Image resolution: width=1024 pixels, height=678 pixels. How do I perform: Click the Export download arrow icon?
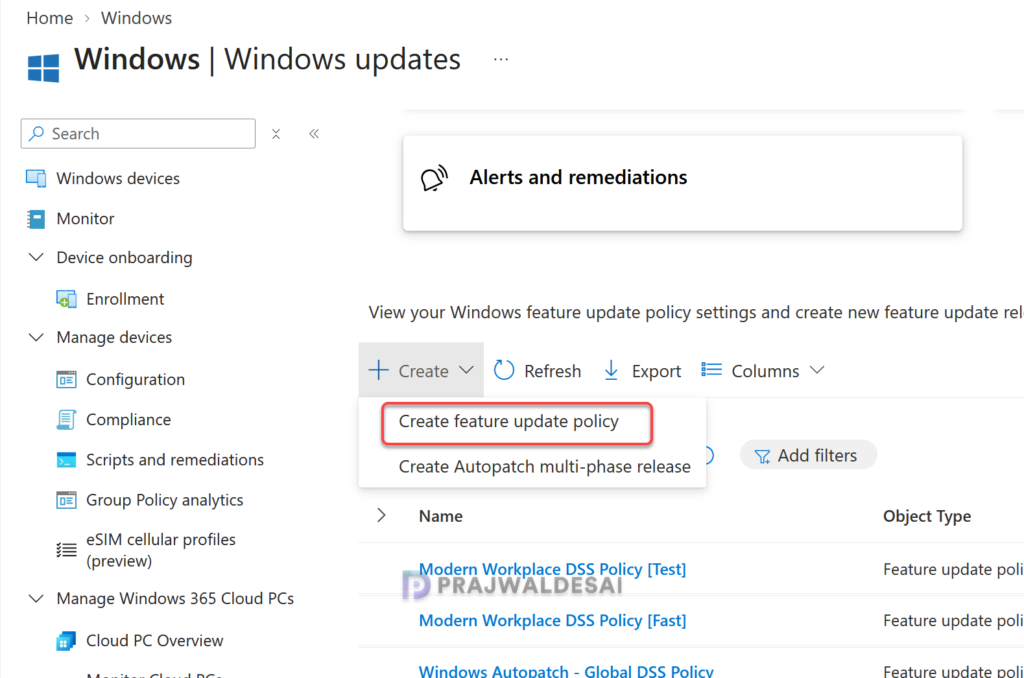pos(611,370)
